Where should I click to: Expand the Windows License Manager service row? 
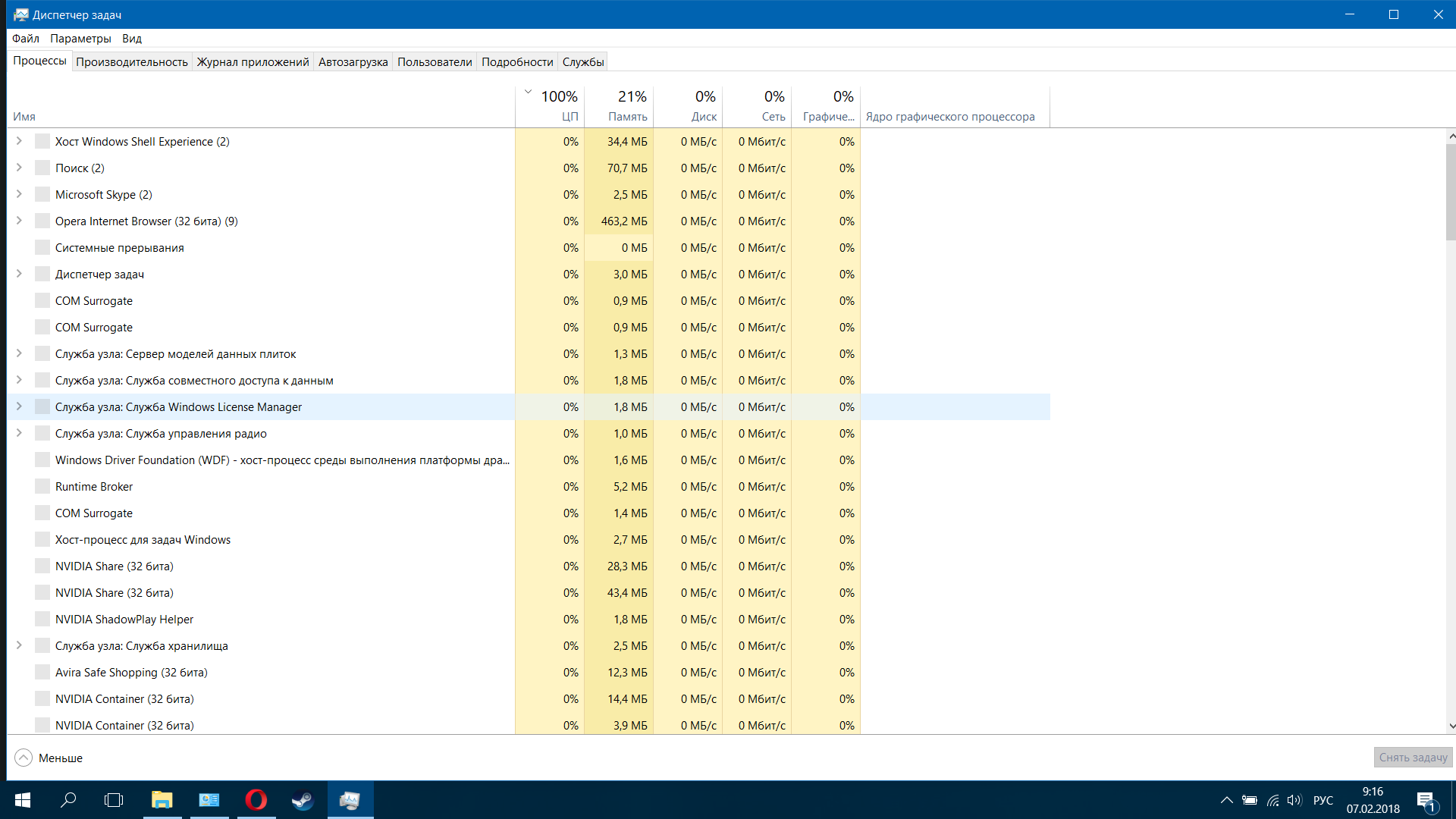(x=19, y=406)
